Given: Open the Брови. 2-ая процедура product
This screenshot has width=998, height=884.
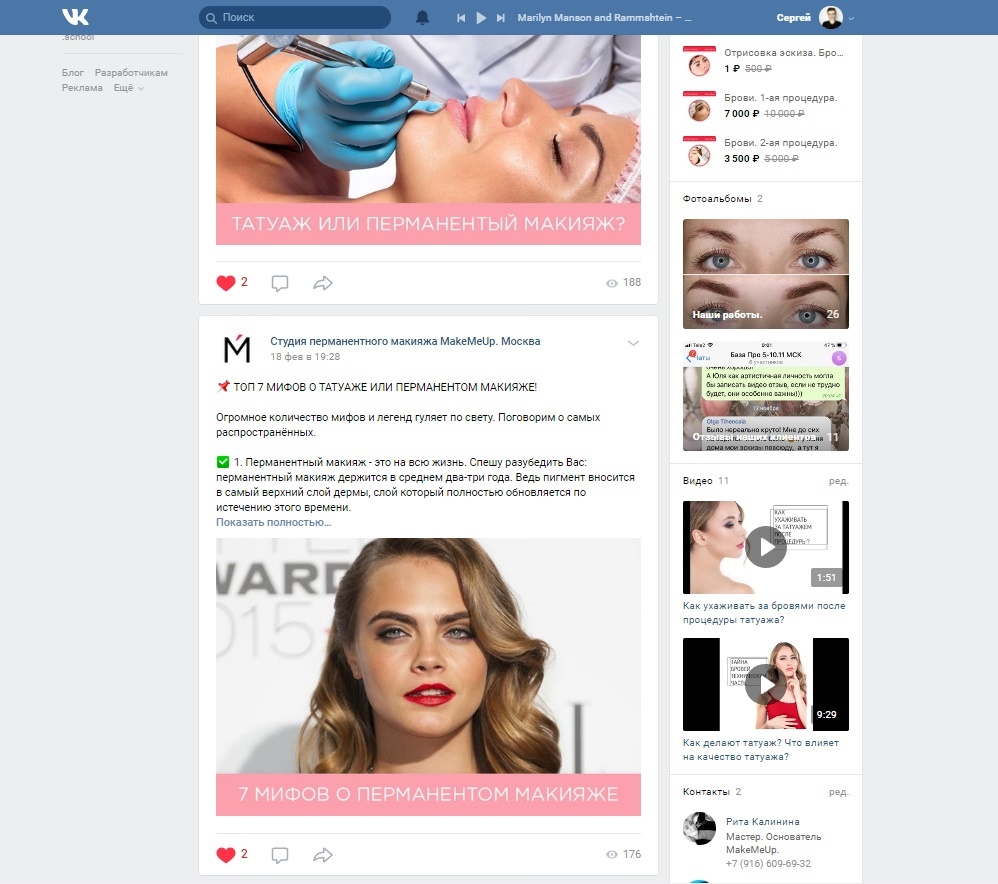Looking at the screenshot, I should pos(780,143).
